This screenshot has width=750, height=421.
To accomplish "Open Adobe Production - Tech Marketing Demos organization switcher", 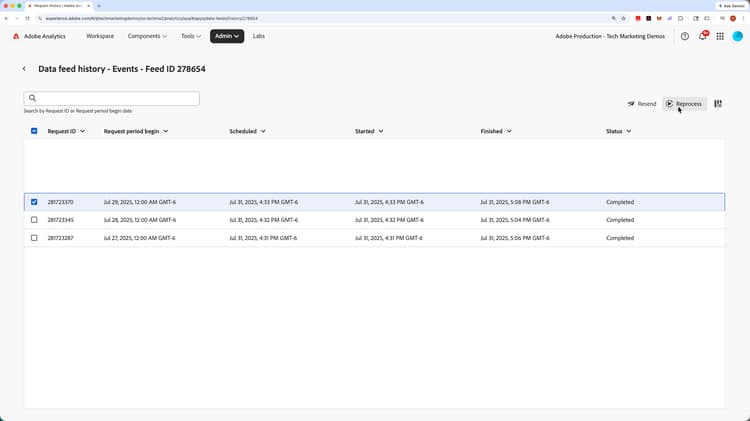I will coord(610,36).
